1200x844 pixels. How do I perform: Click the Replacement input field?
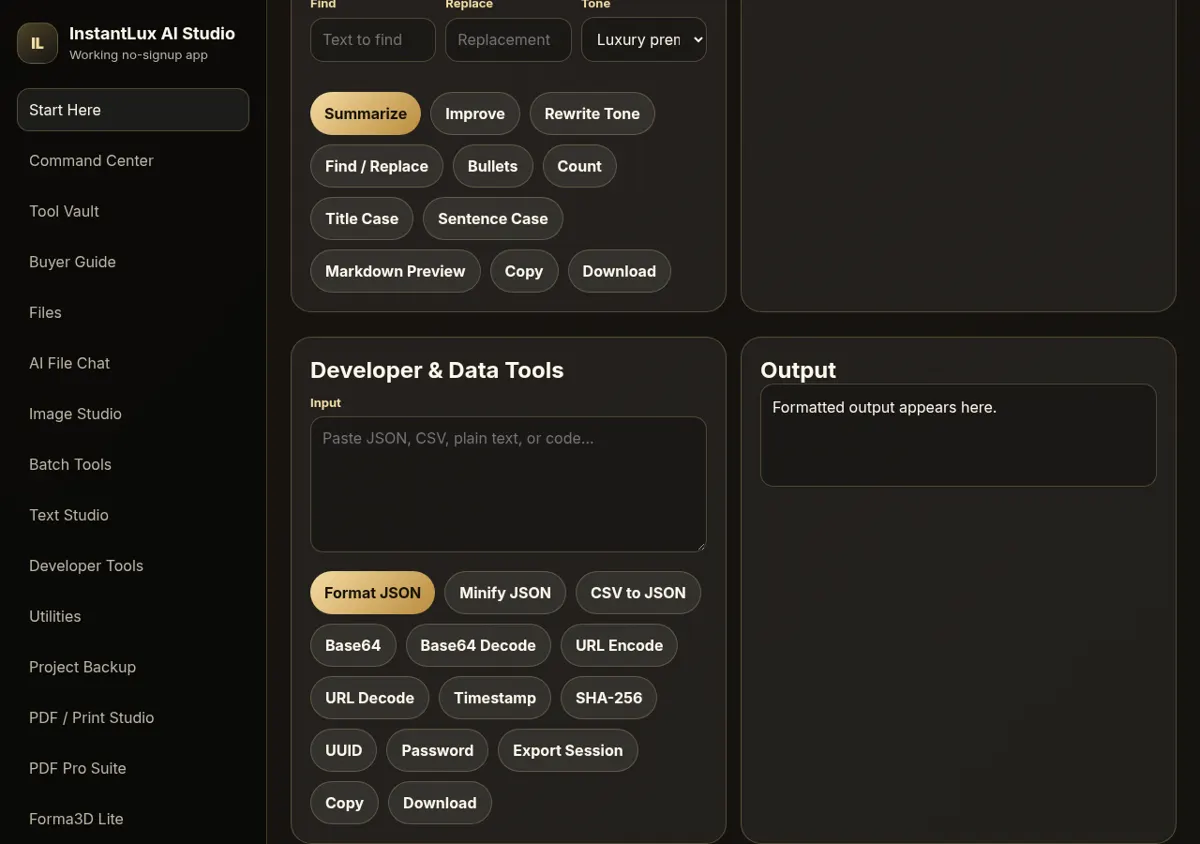tap(508, 40)
